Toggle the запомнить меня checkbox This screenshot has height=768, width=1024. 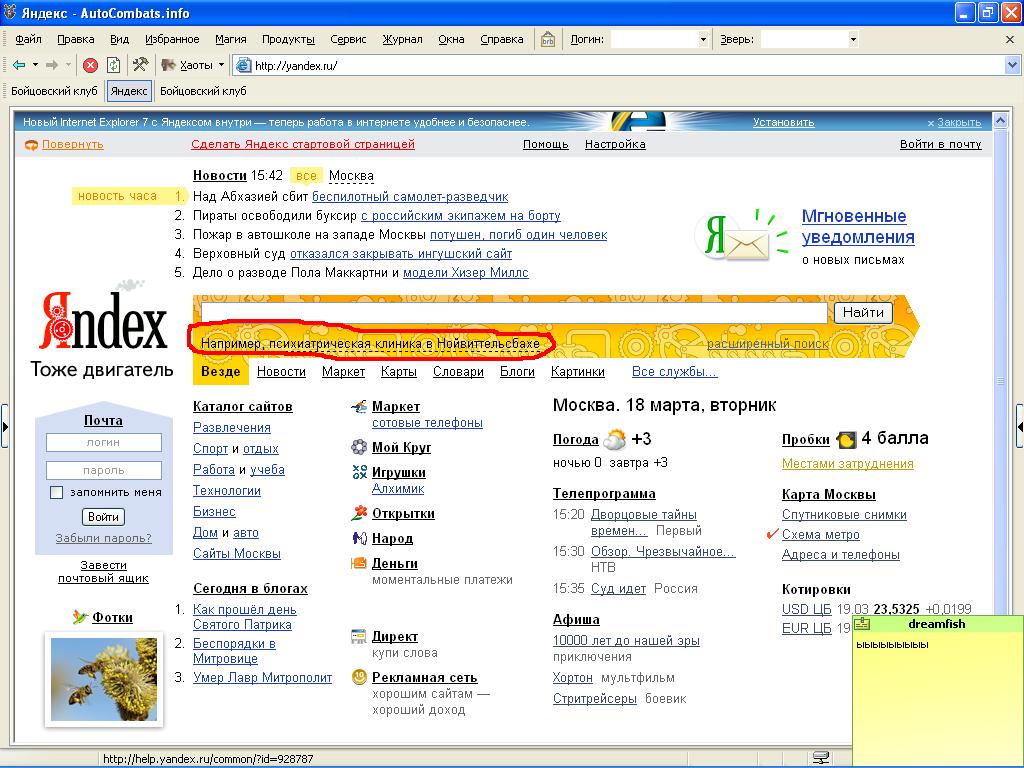click(x=57, y=492)
